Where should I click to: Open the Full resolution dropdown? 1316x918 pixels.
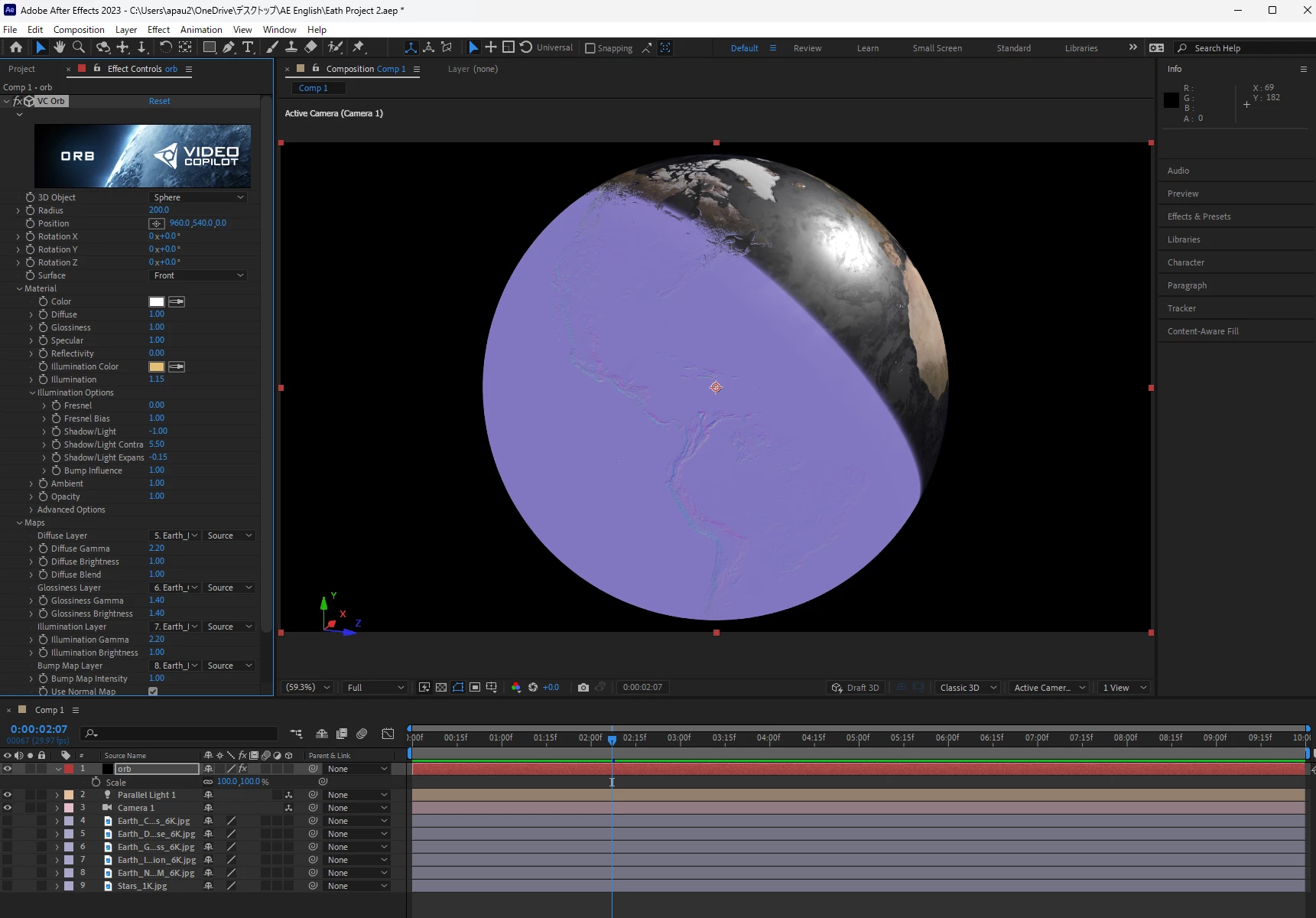[375, 687]
